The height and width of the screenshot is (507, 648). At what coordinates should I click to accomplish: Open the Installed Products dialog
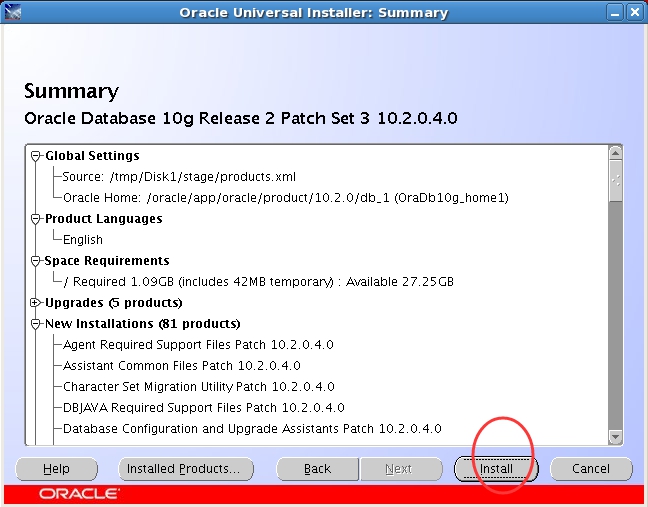[x=186, y=469]
